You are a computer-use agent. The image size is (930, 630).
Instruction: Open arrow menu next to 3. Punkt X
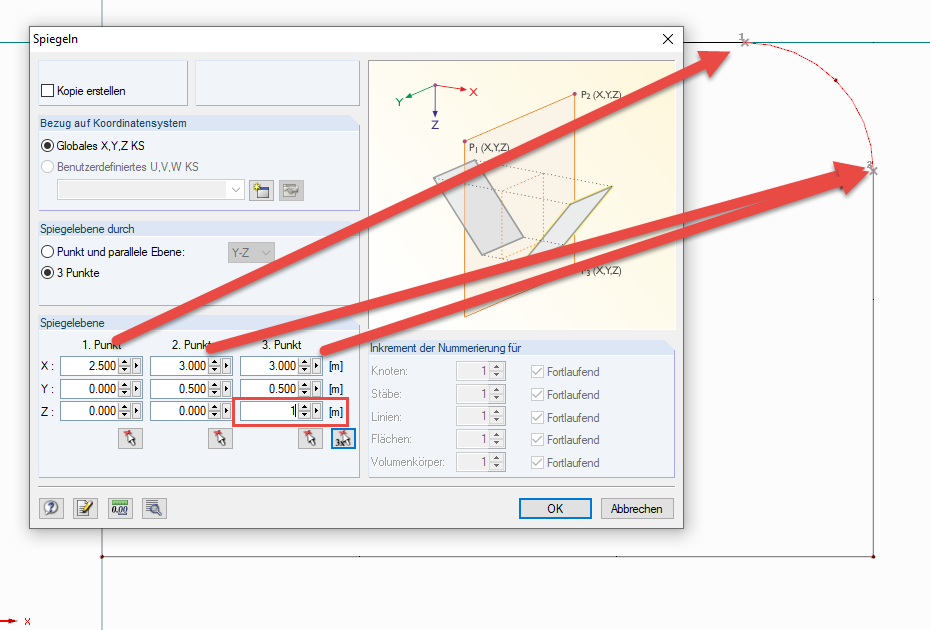pos(317,366)
